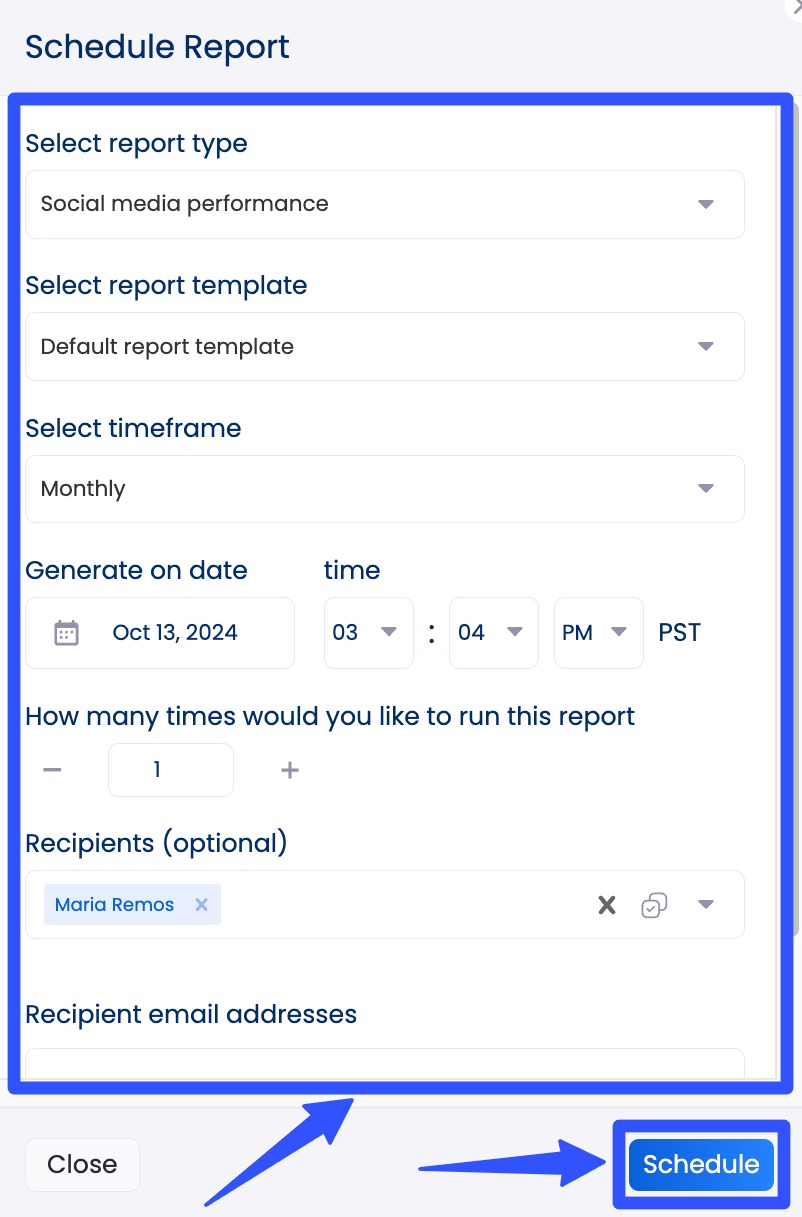Clear all recipients using the X icon
The image size is (802, 1217).
pyautogui.click(x=606, y=904)
